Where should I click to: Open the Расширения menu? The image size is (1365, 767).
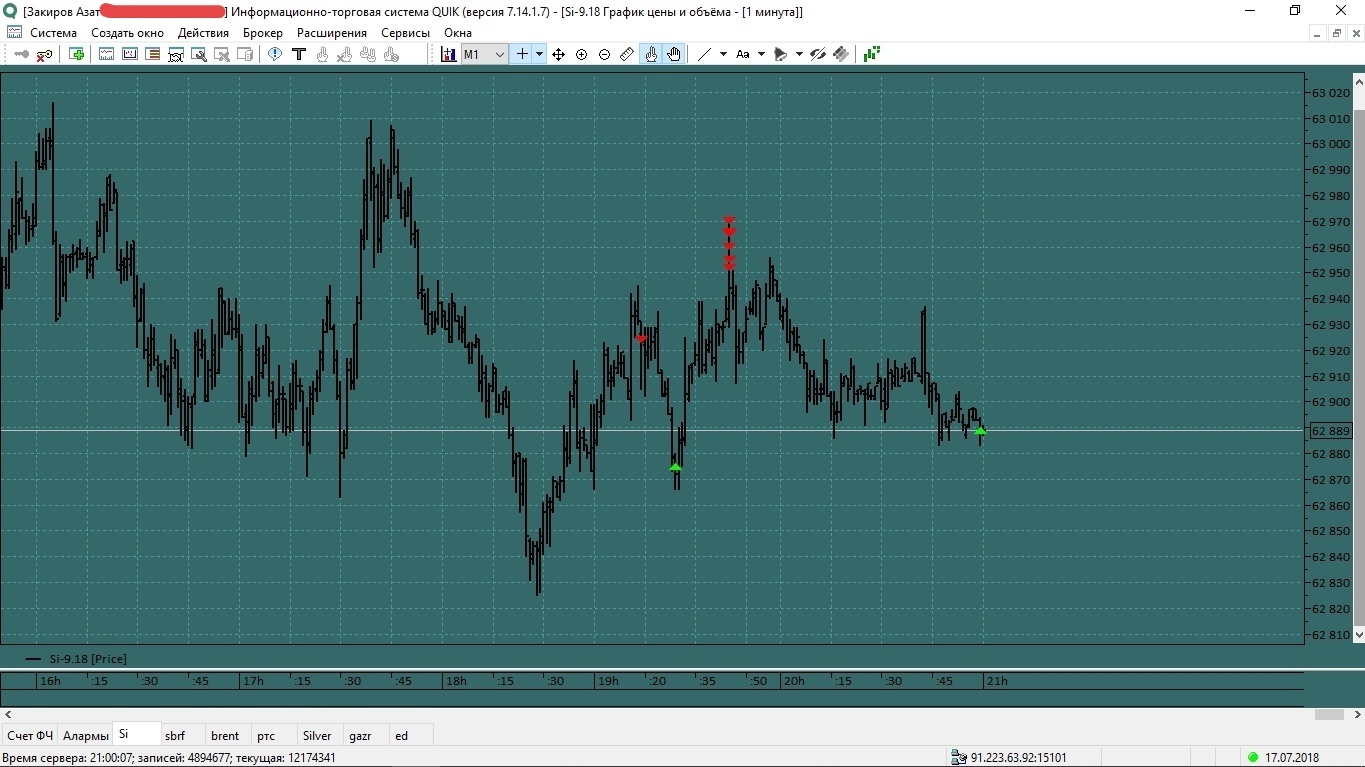pos(332,33)
